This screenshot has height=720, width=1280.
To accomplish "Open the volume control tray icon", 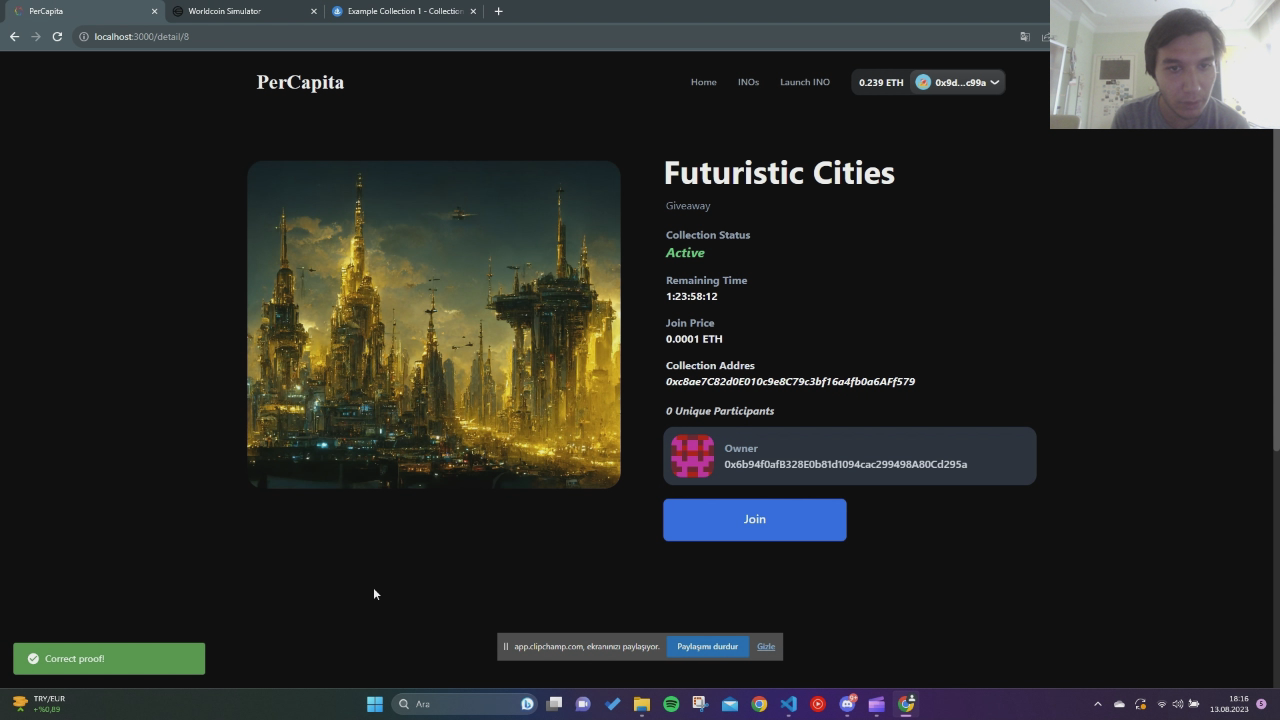I will pyautogui.click(x=1177, y=704).
